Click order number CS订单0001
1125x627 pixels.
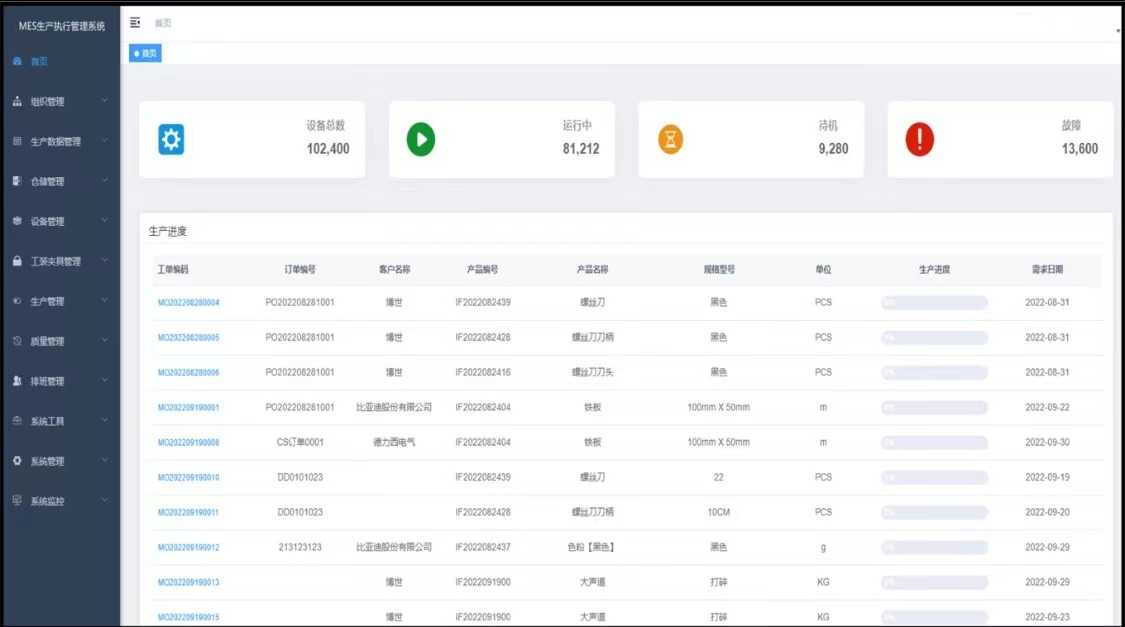point(300,443)
